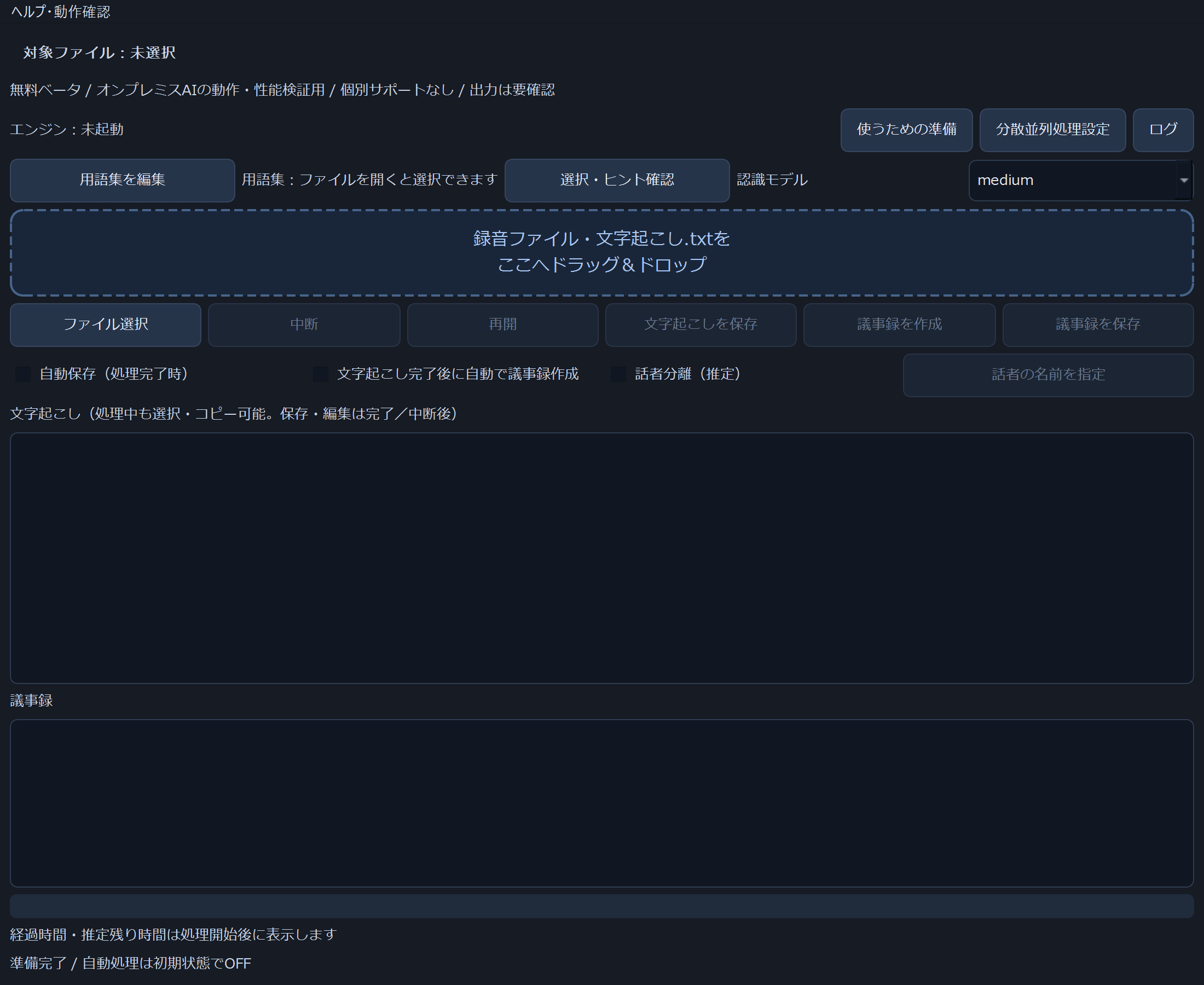This screenshot has width=1204, height=985.
Task: Enable 話者分離(推定) checkbox
Action: coord(618,374)
